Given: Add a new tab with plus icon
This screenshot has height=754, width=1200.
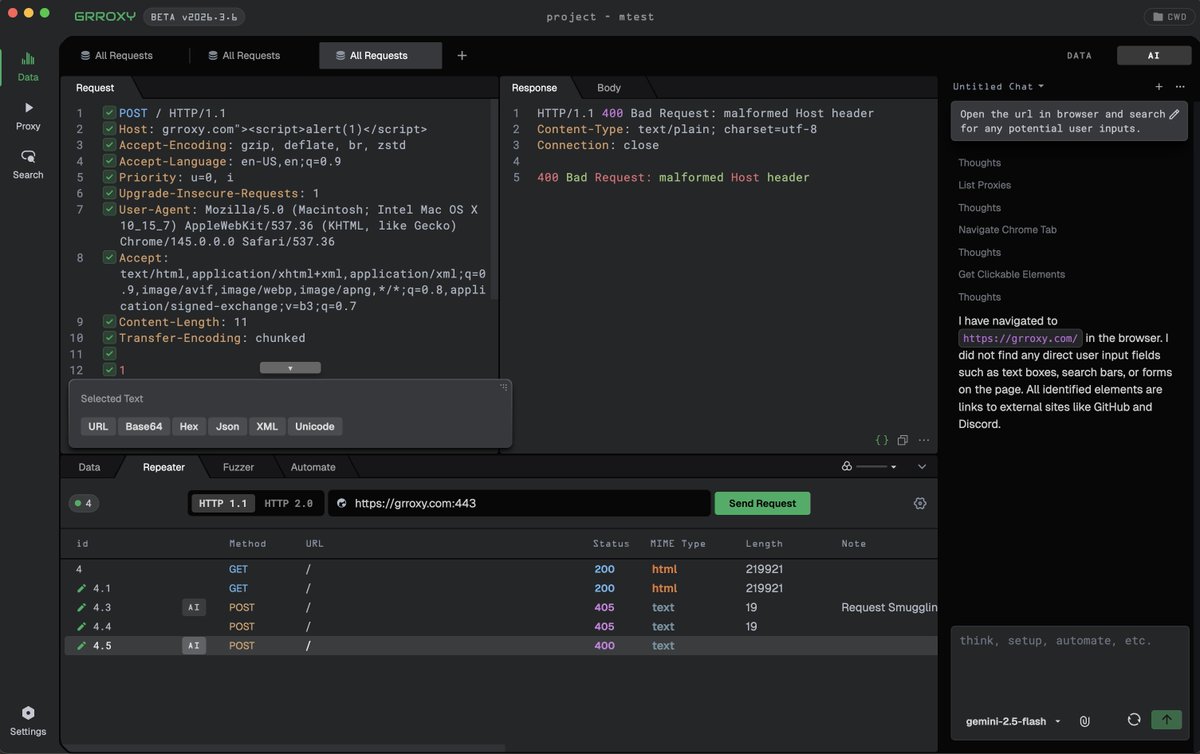Looking at the screenshot, I should coord(462,56).
